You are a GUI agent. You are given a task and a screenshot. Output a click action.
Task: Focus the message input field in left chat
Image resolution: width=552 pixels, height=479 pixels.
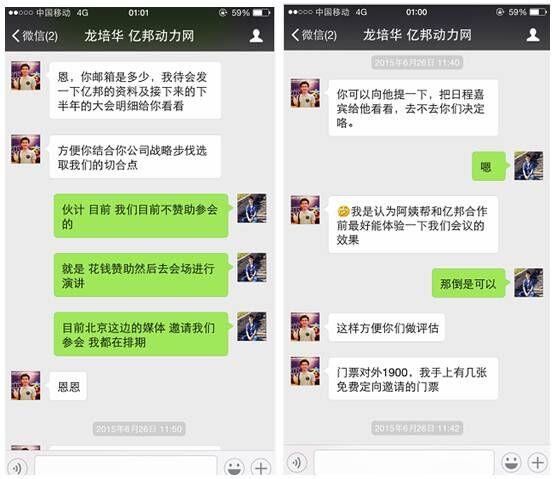point(125,467)
